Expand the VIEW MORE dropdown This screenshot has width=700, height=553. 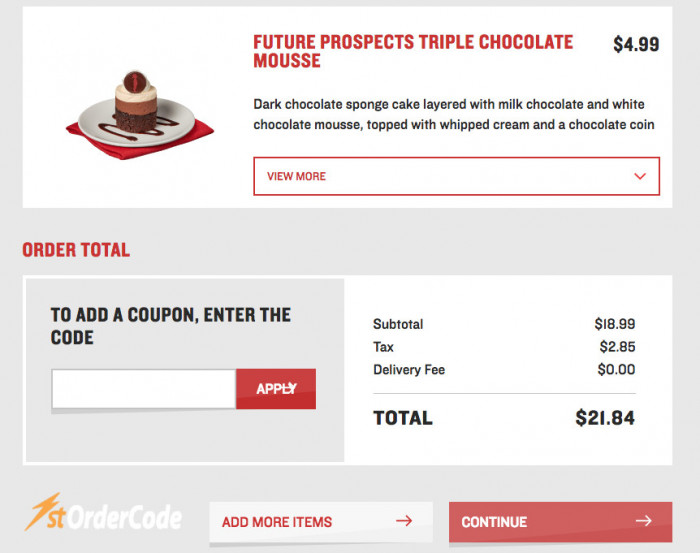[456, 176]
